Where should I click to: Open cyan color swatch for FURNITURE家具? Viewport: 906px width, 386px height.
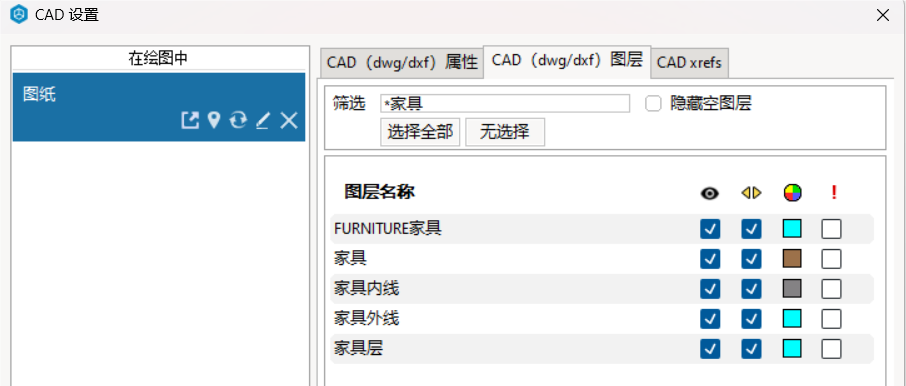point(792,229)
